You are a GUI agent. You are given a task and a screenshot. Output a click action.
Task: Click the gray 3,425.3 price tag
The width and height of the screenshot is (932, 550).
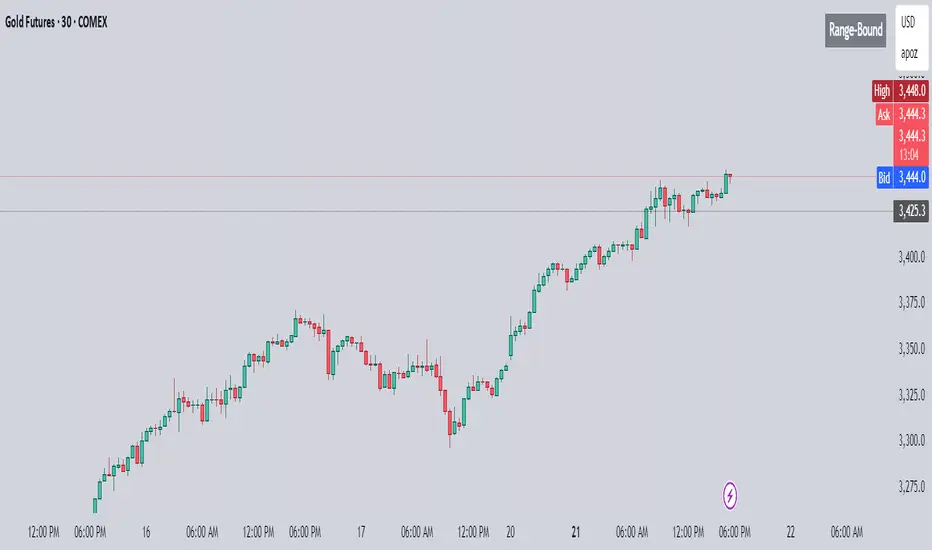pyautogui.click(x=910, y=211)
